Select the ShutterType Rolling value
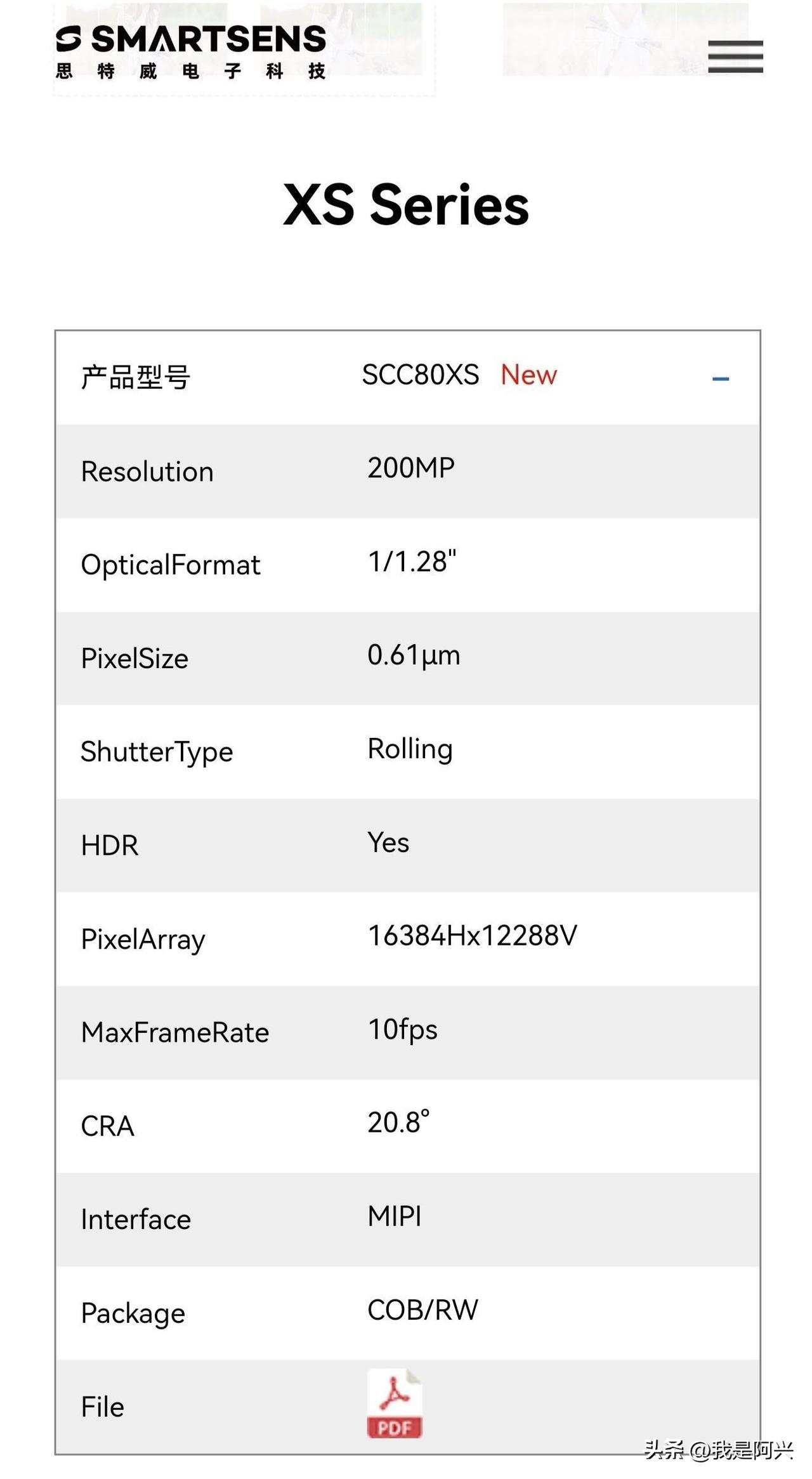The image size is (812, 1479). click(410, 749)
